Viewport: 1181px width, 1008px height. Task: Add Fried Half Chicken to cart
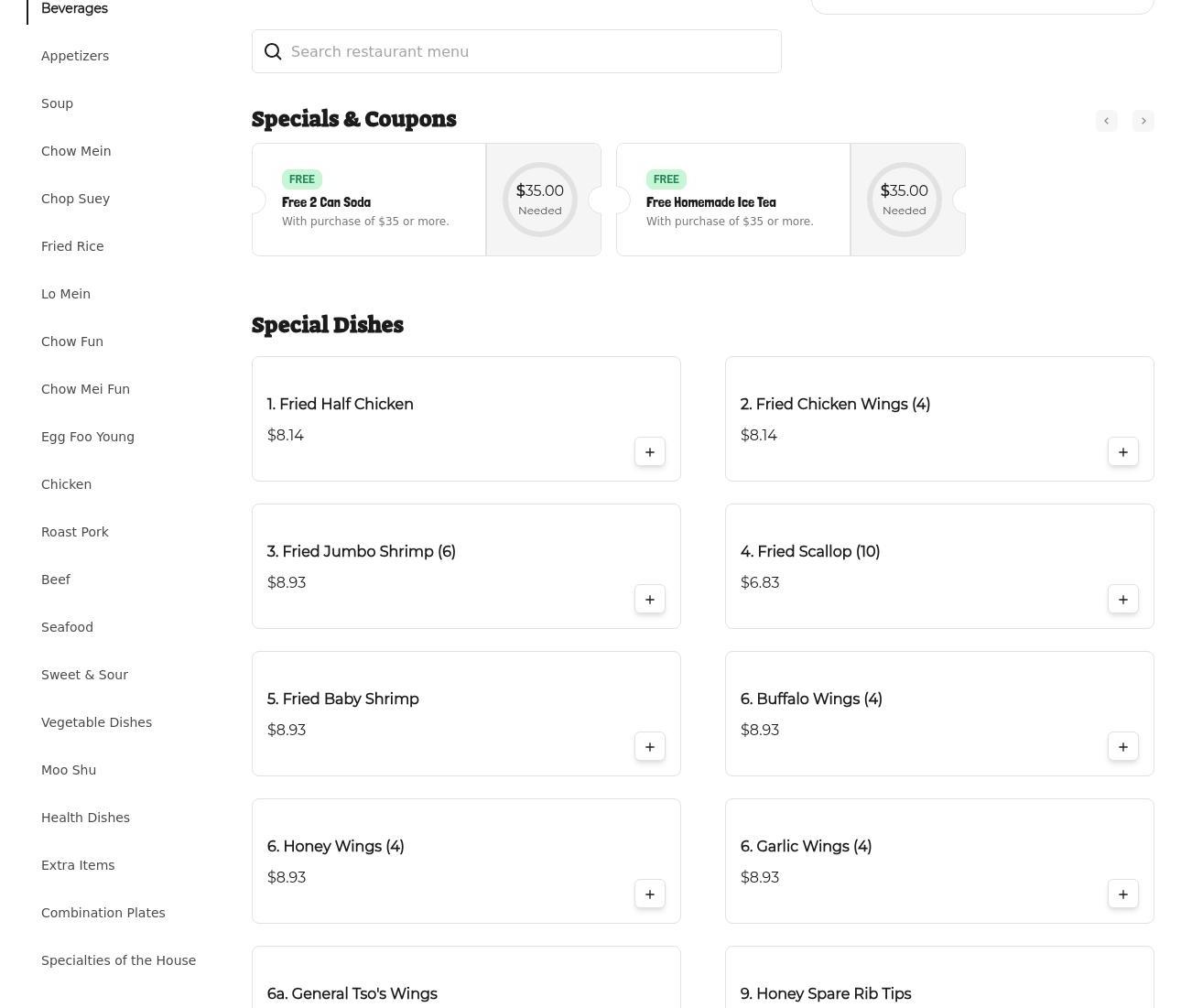tap(650, 451)
